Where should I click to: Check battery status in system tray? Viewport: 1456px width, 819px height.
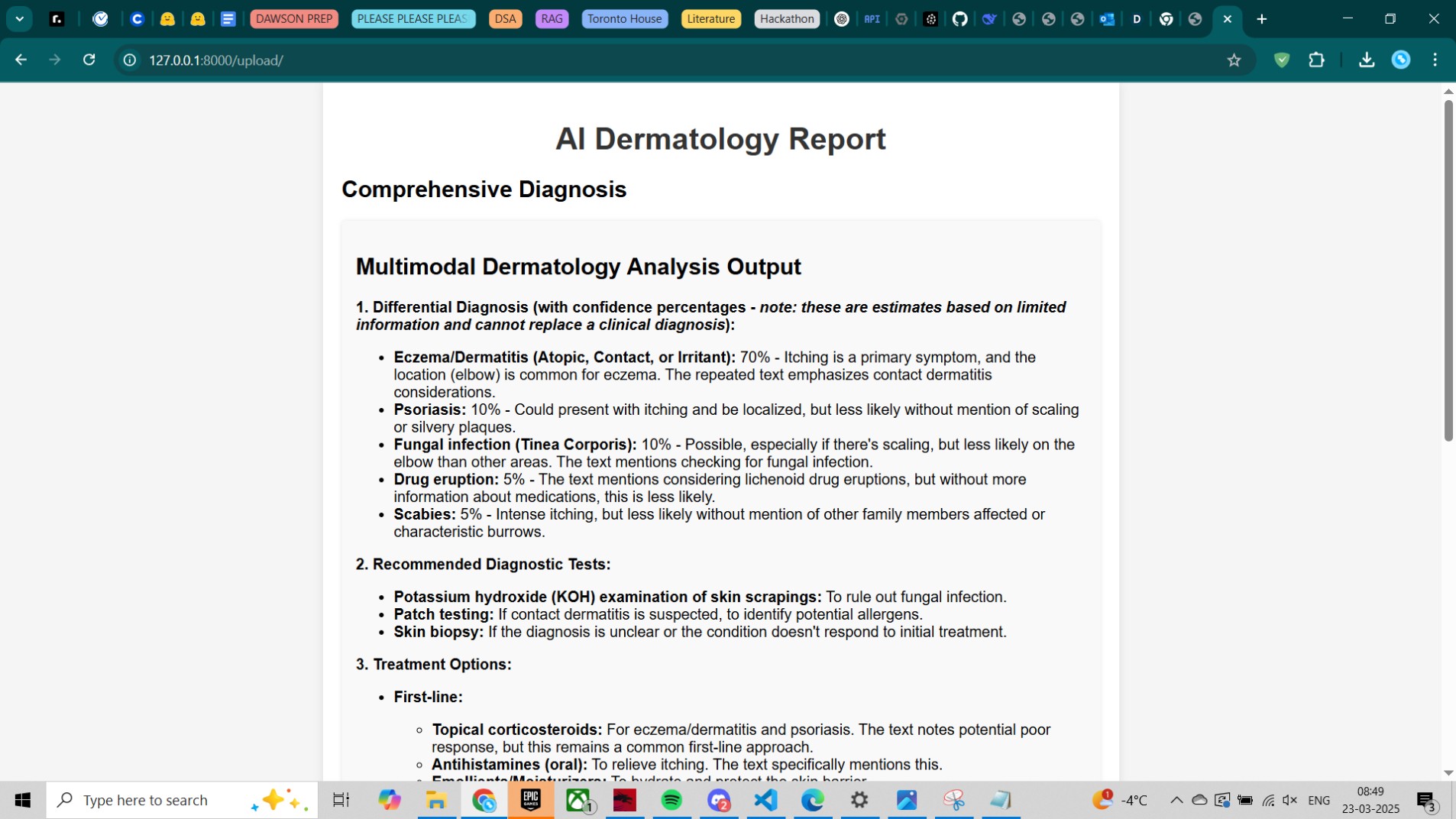(1245, 800)
